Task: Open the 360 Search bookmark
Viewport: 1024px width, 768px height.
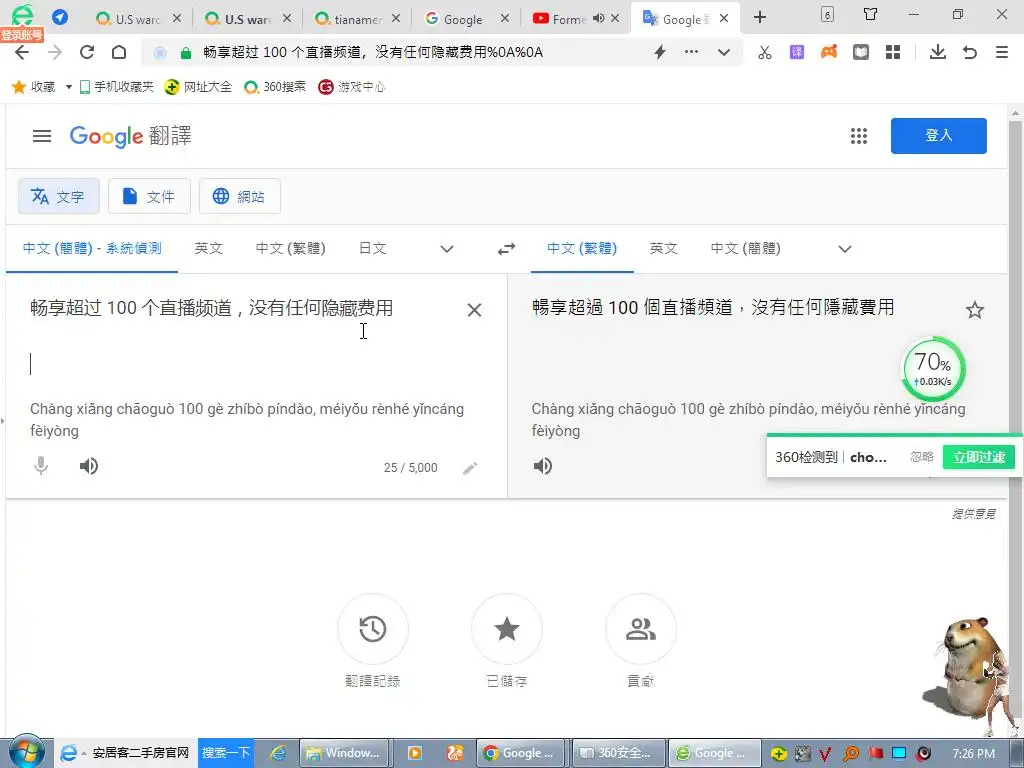Action: click(274, 87)
